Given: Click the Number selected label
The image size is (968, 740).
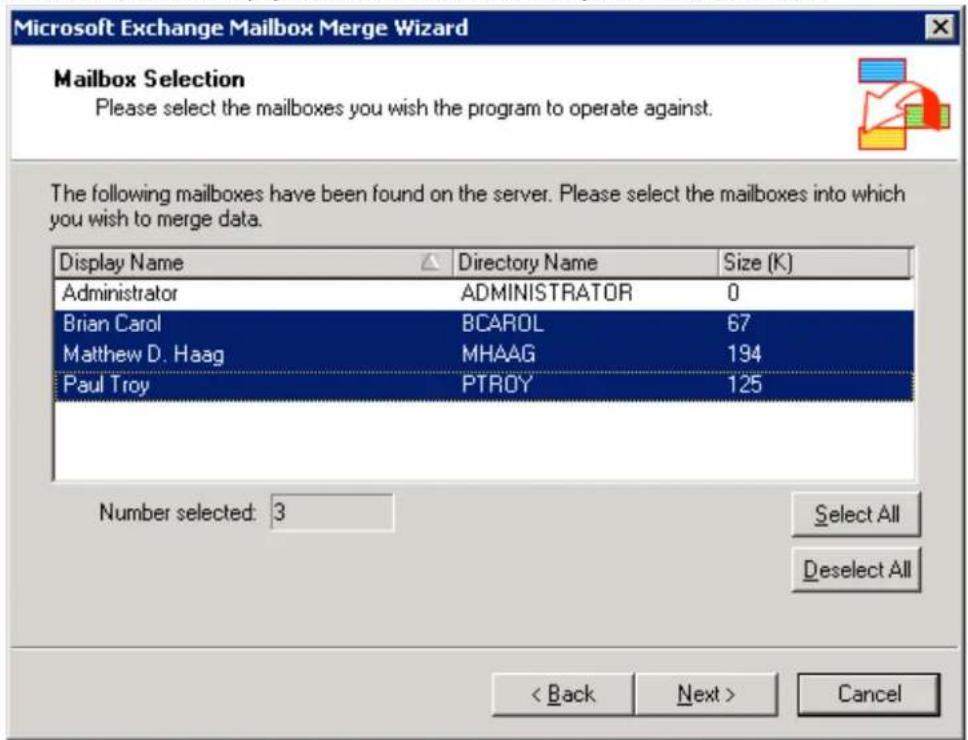Looking at the screenshot, I should [177, 513].
